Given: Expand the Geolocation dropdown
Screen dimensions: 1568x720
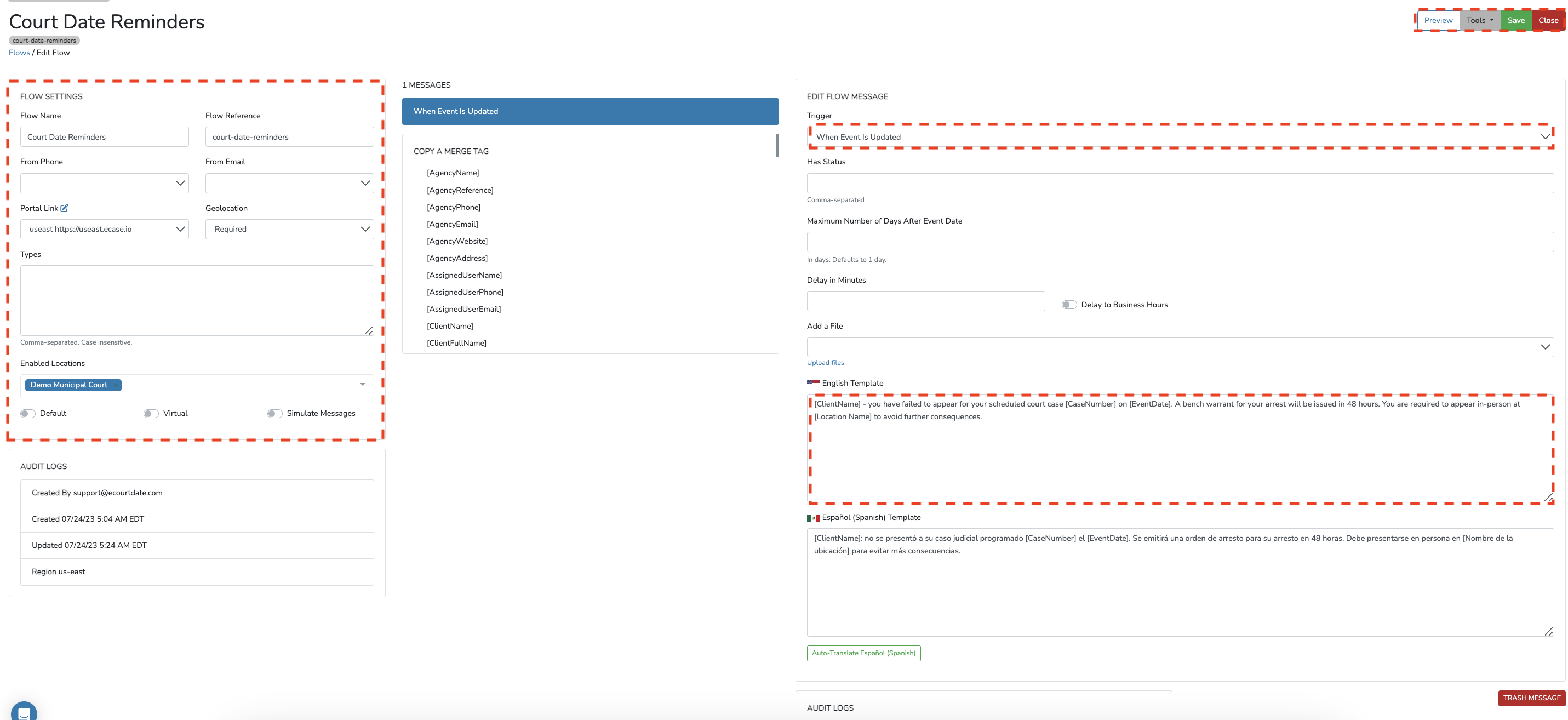Looking at the screenshot, I should (x=289, y=230).
